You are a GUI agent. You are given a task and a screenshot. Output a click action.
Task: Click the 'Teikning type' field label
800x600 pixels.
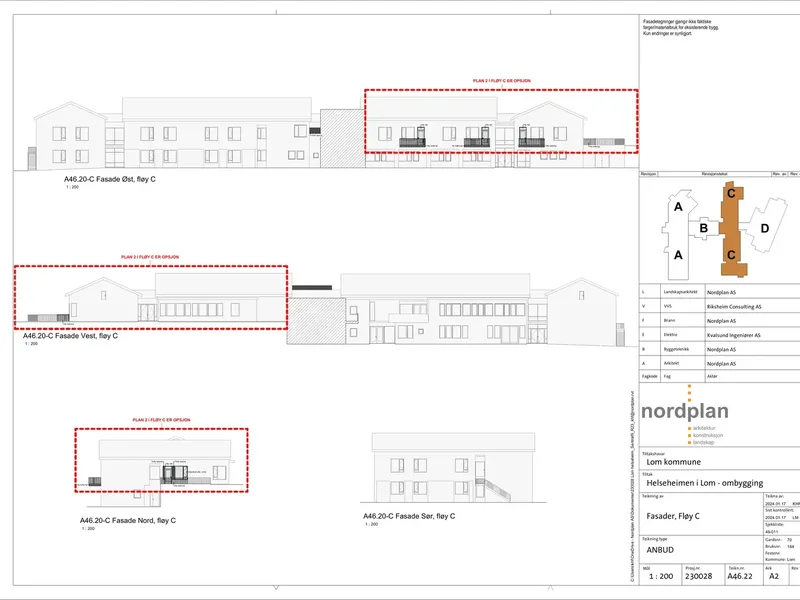point(655,539)
